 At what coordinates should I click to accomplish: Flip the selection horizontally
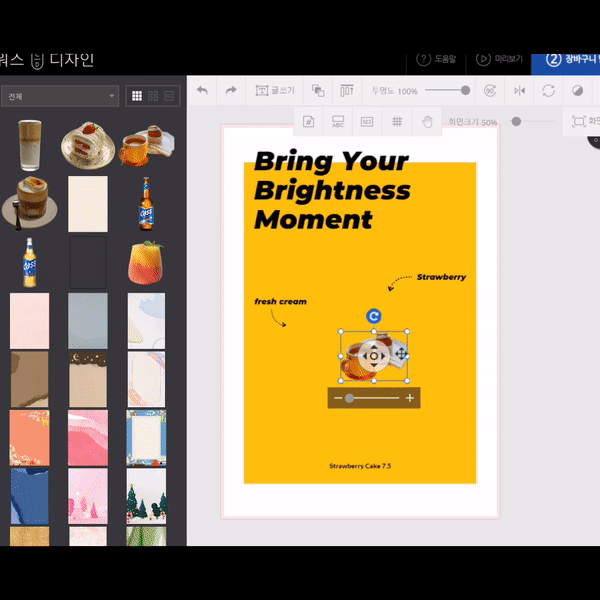[x=519, y=91]
